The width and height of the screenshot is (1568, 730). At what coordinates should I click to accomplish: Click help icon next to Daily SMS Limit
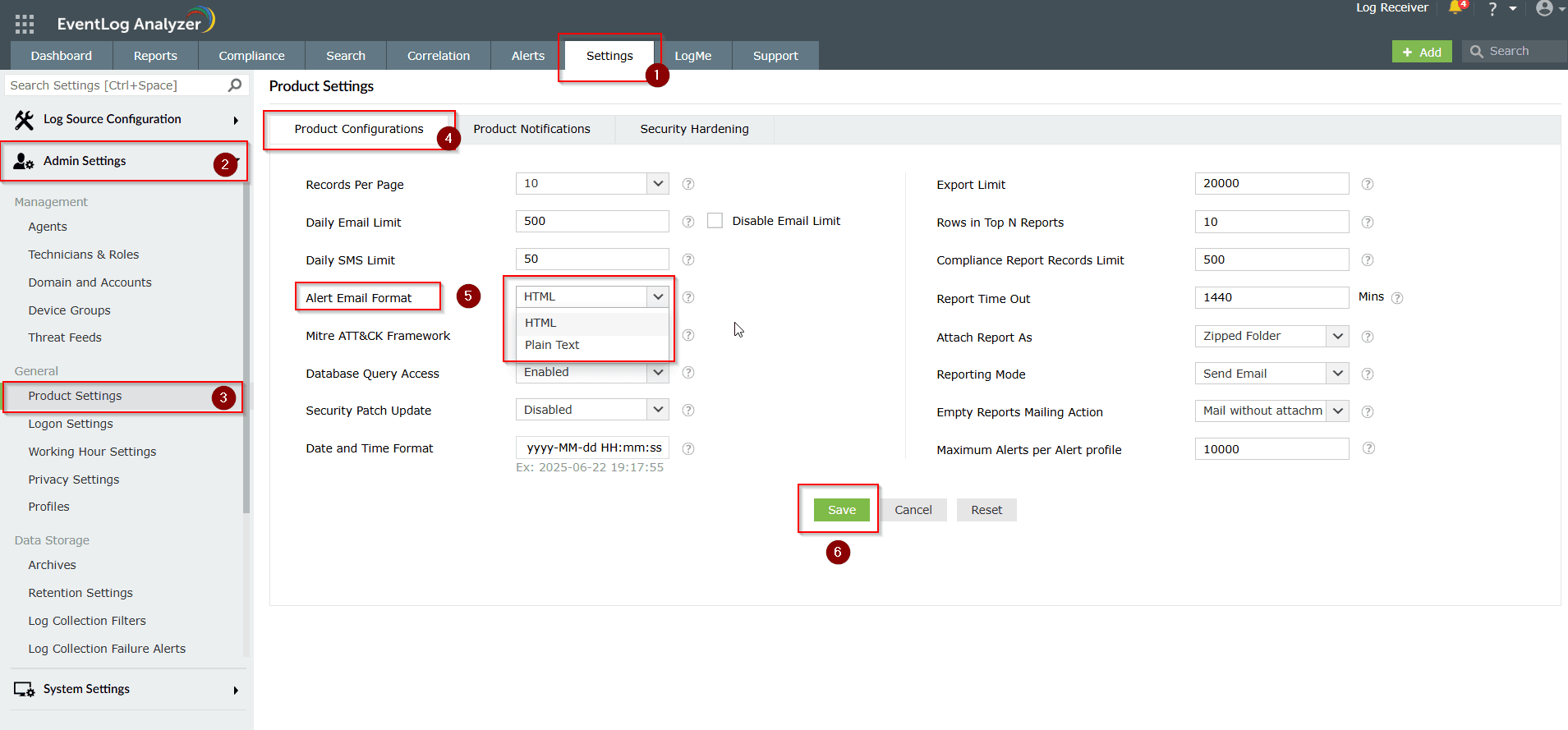[688, 259]
